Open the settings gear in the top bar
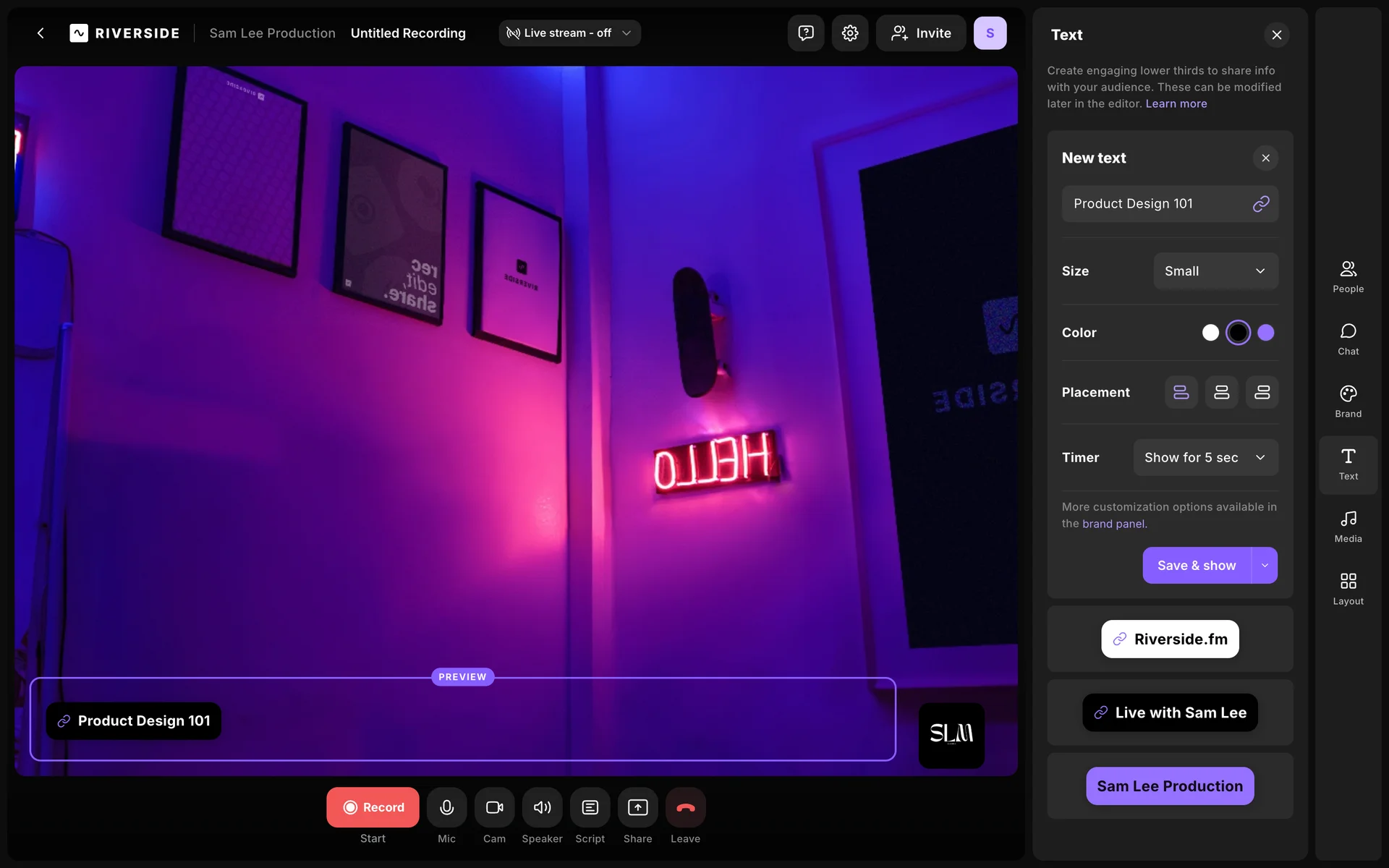 [x=849, y=33]
